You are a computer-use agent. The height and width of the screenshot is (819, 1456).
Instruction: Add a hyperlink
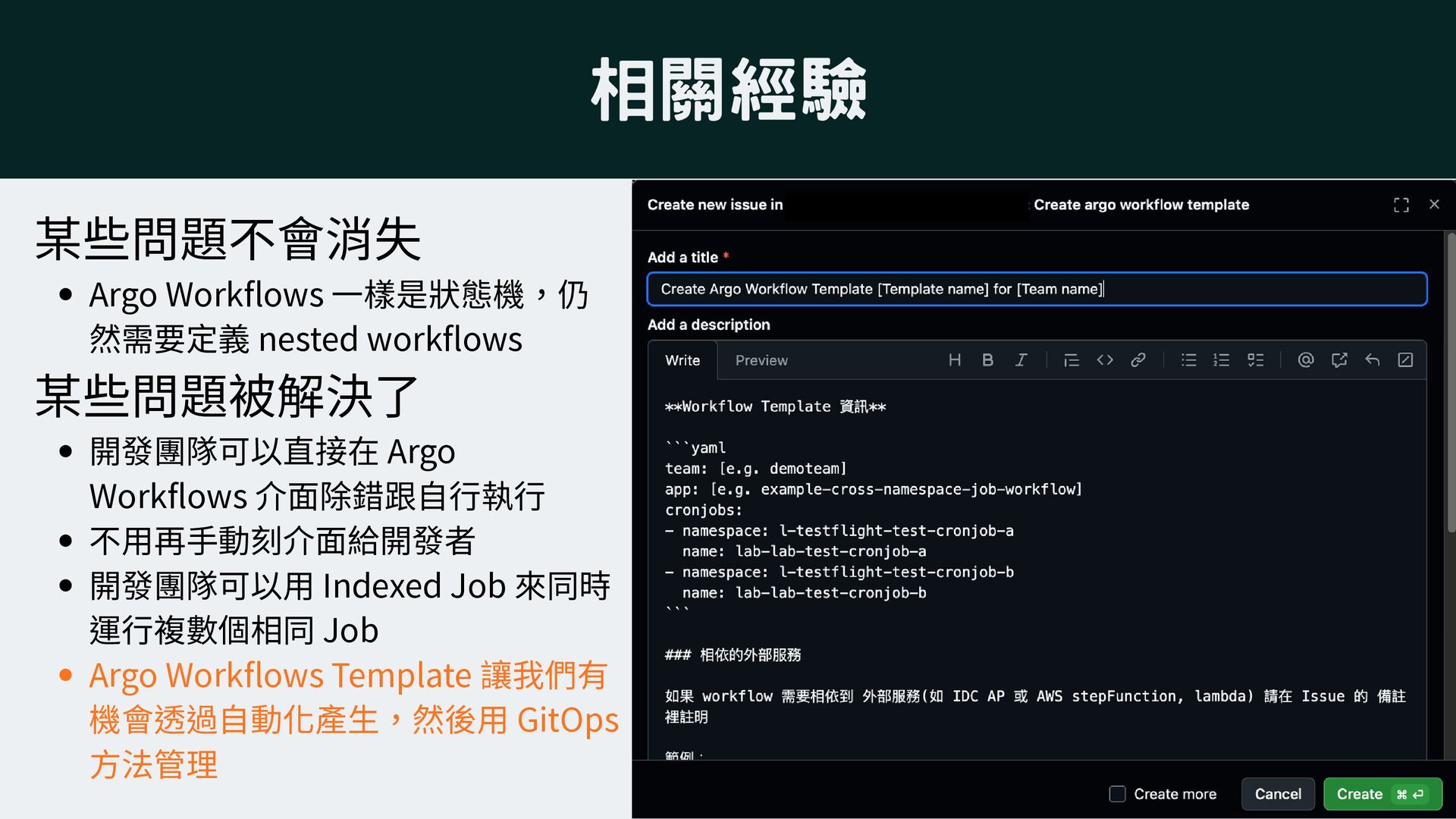1138,360
